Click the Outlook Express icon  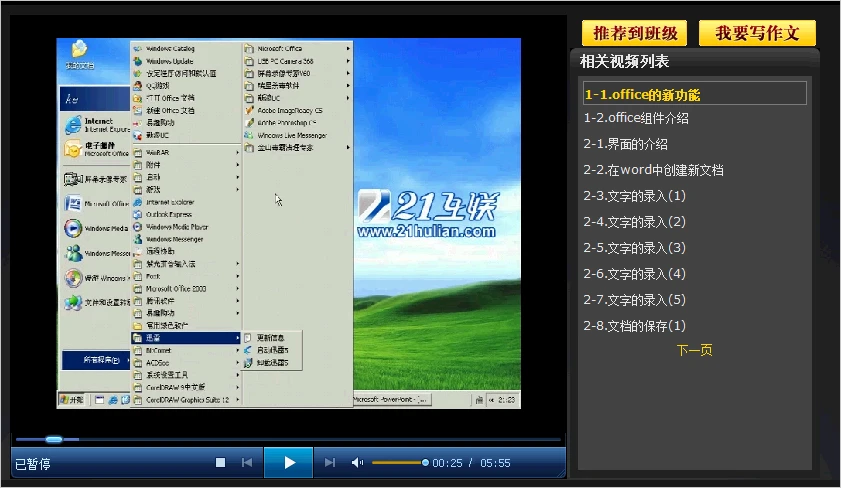click(137, 214)
